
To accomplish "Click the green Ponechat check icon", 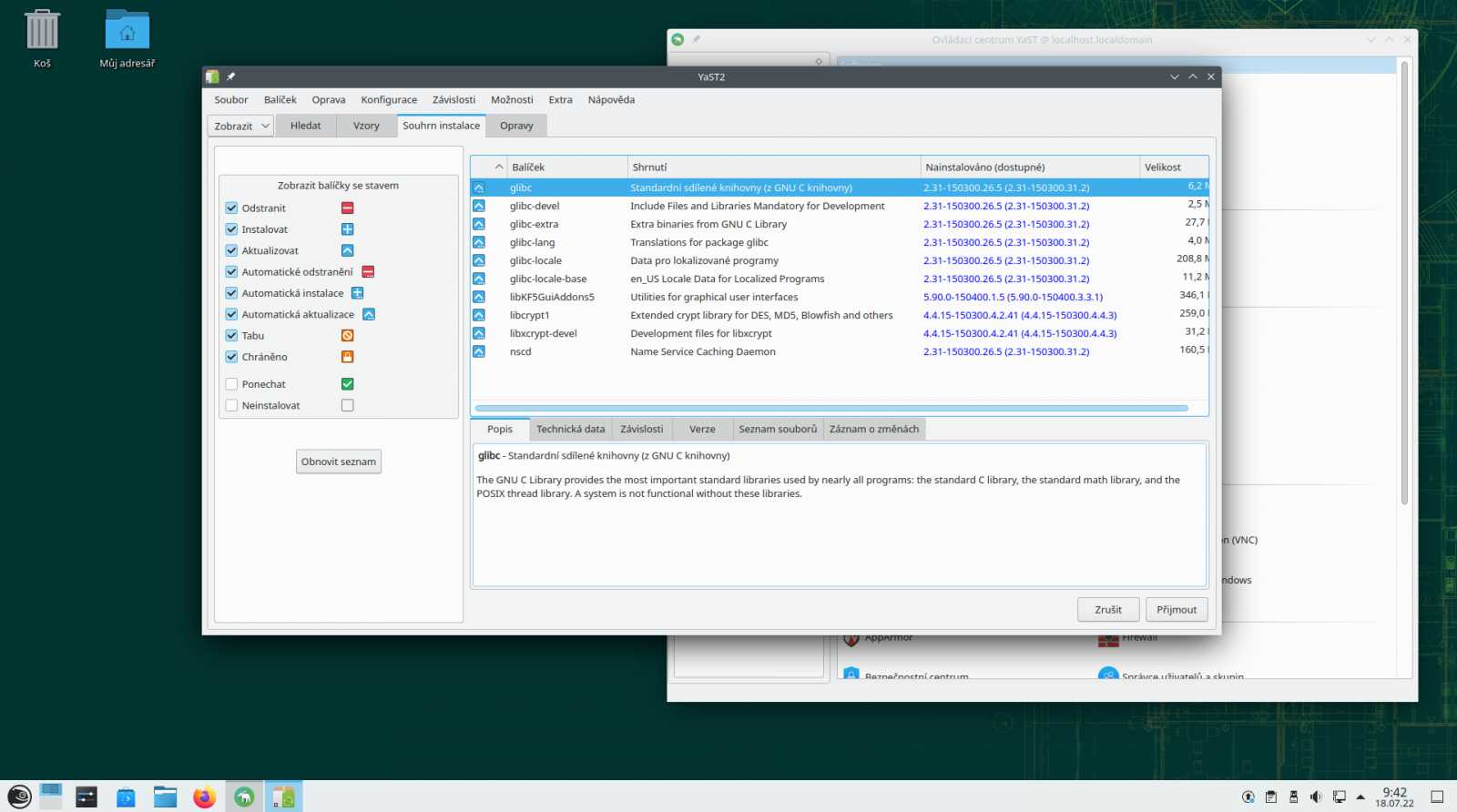I will click(x=347, y=384).
